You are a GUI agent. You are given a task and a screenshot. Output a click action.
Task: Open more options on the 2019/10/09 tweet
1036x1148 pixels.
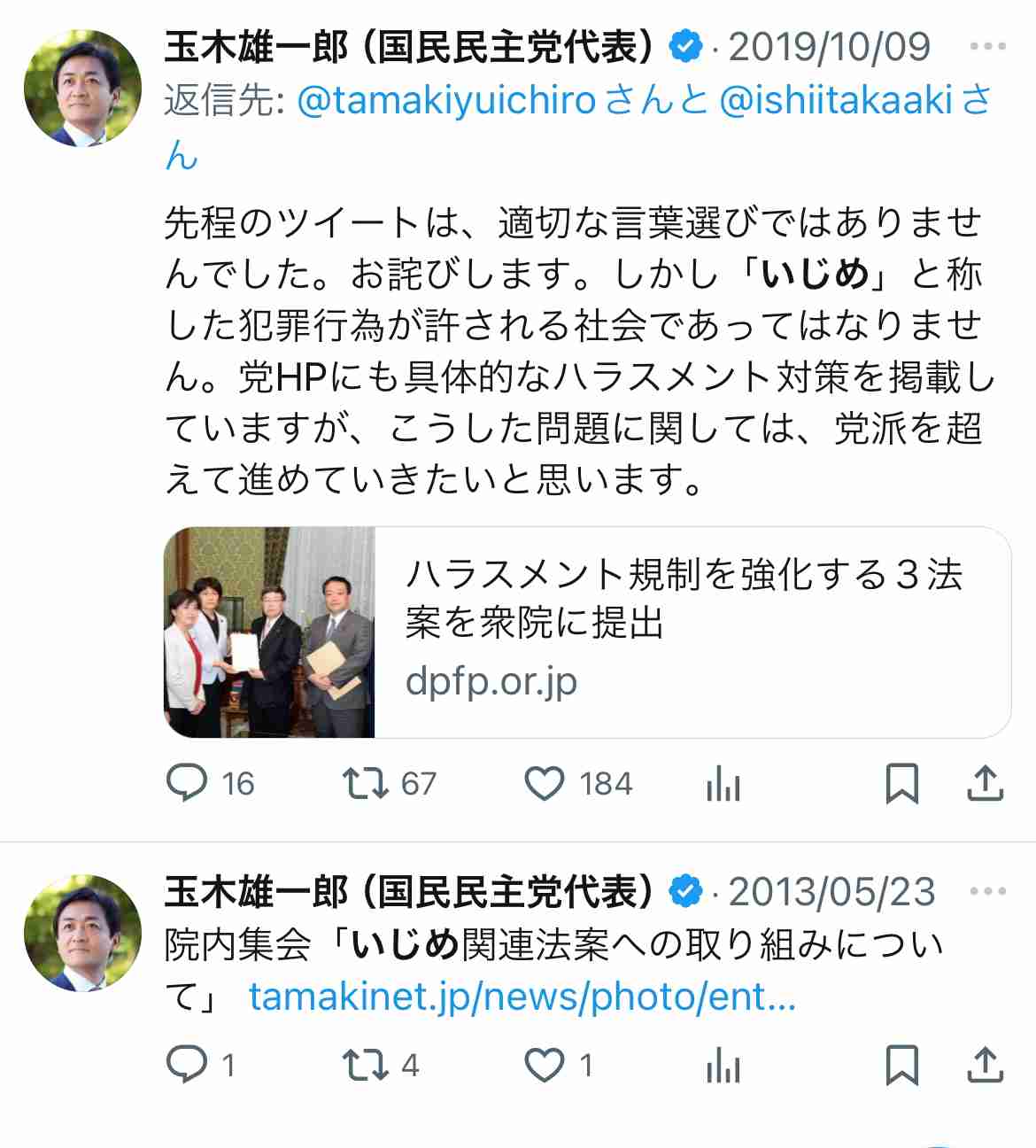point(988,47)
